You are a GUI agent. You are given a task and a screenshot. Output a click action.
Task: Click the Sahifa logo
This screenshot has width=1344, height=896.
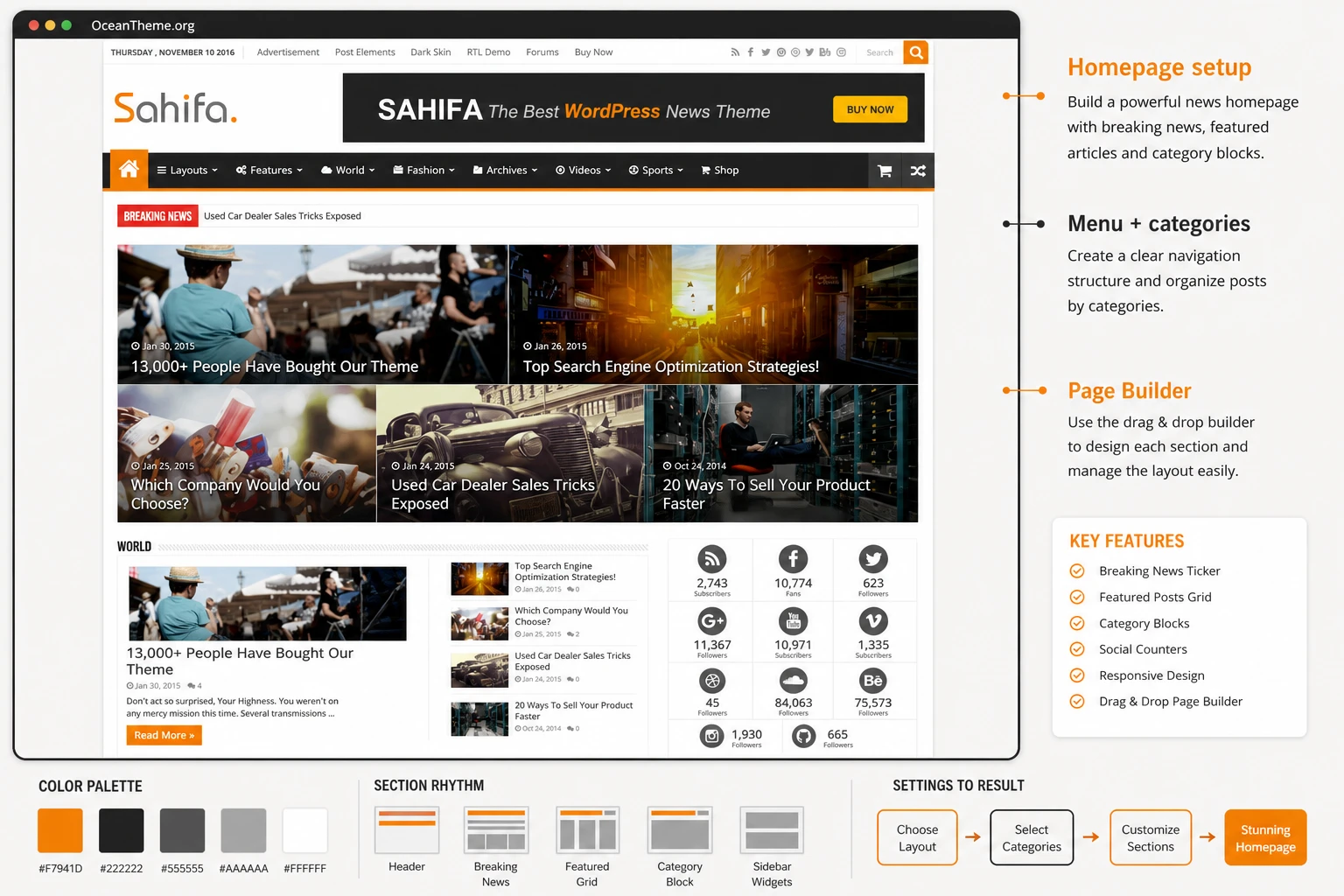coord(176,108)
